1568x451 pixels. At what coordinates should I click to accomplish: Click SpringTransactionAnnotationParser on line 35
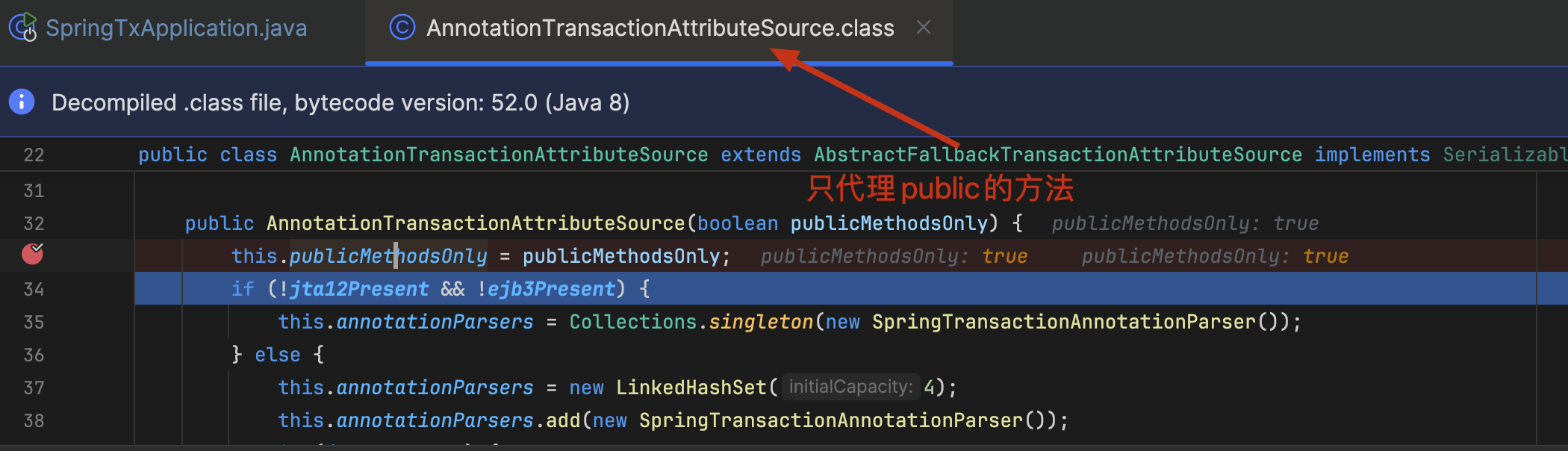1063,322
